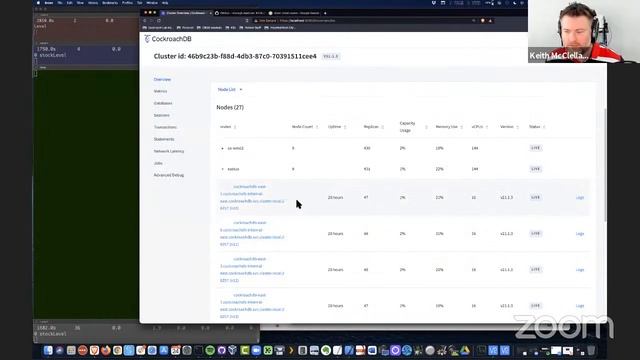
Task: Focus the browser address bar
Action: coord(363,20)
